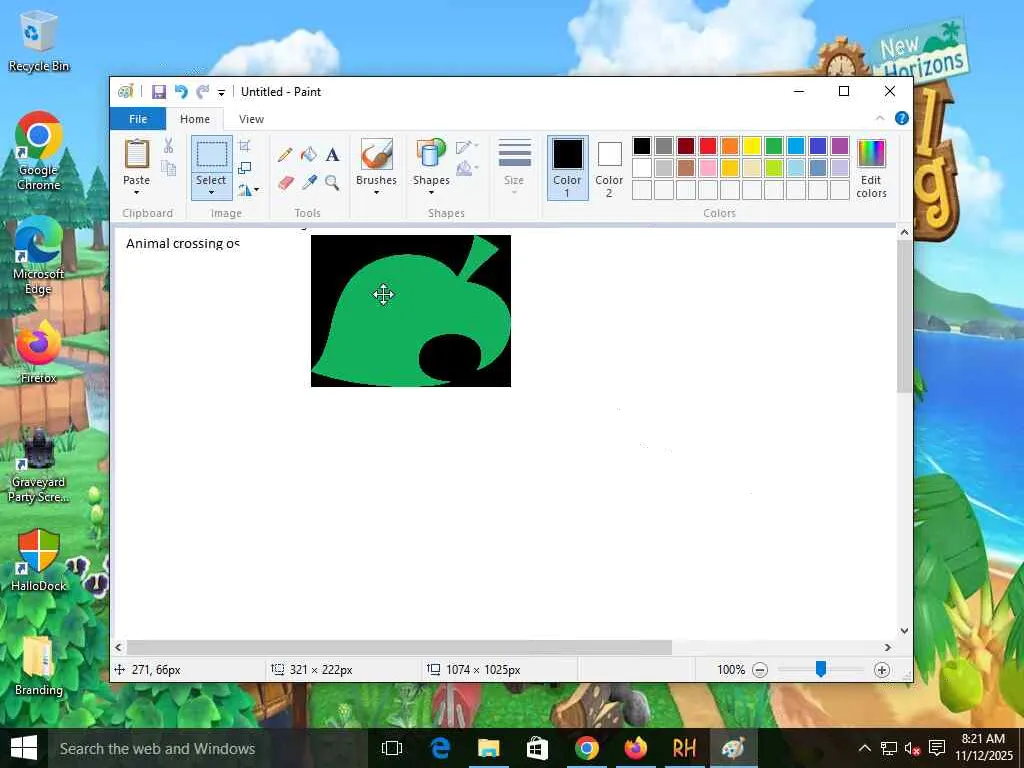Select the Fill with color bucket tool
Viewport: 1024px width, 768px height.
coord(308,155)
